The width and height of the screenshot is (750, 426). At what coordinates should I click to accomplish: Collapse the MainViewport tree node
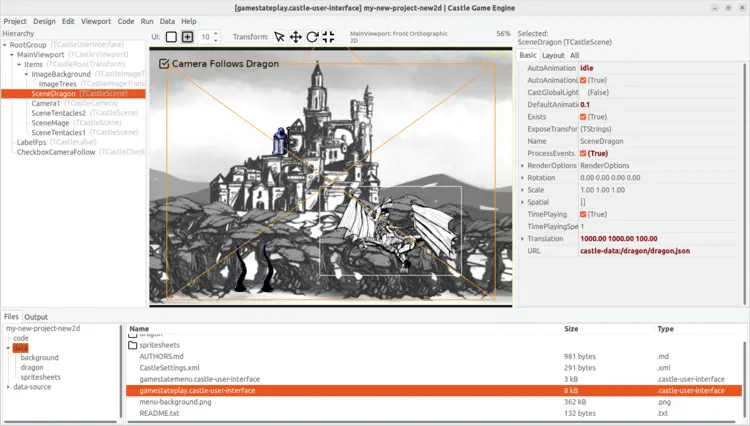11,55
